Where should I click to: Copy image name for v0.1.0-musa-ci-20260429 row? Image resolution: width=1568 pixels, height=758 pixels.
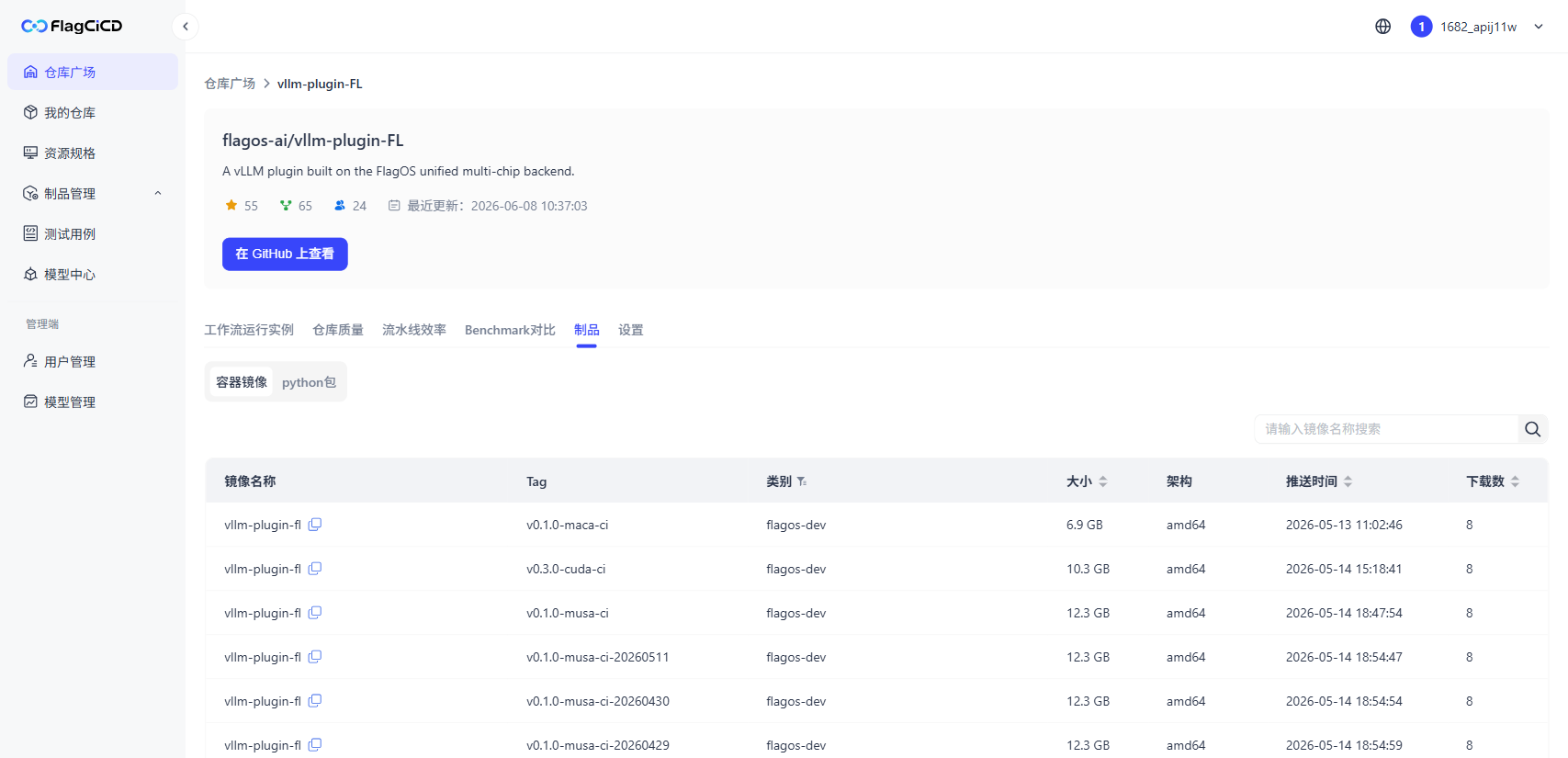(314, 745)
